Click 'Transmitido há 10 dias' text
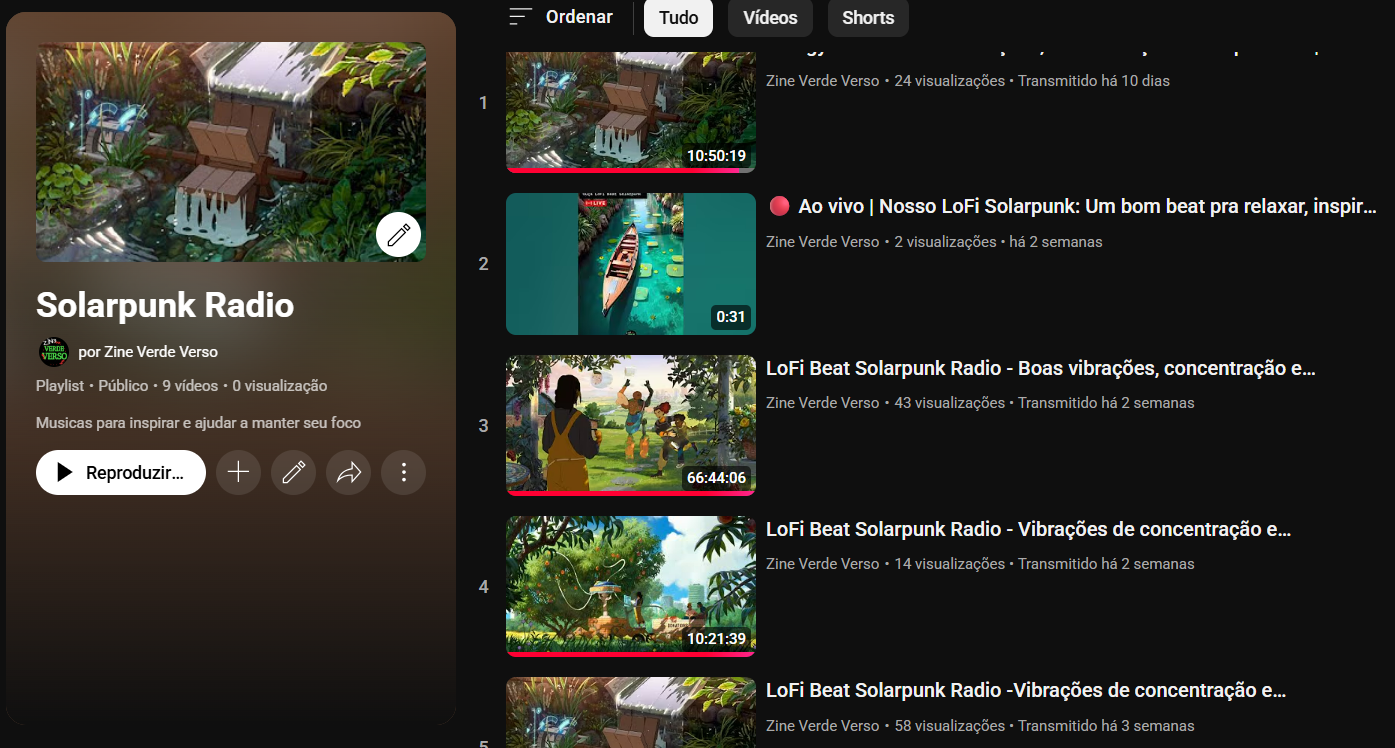 coord(1094,81)
